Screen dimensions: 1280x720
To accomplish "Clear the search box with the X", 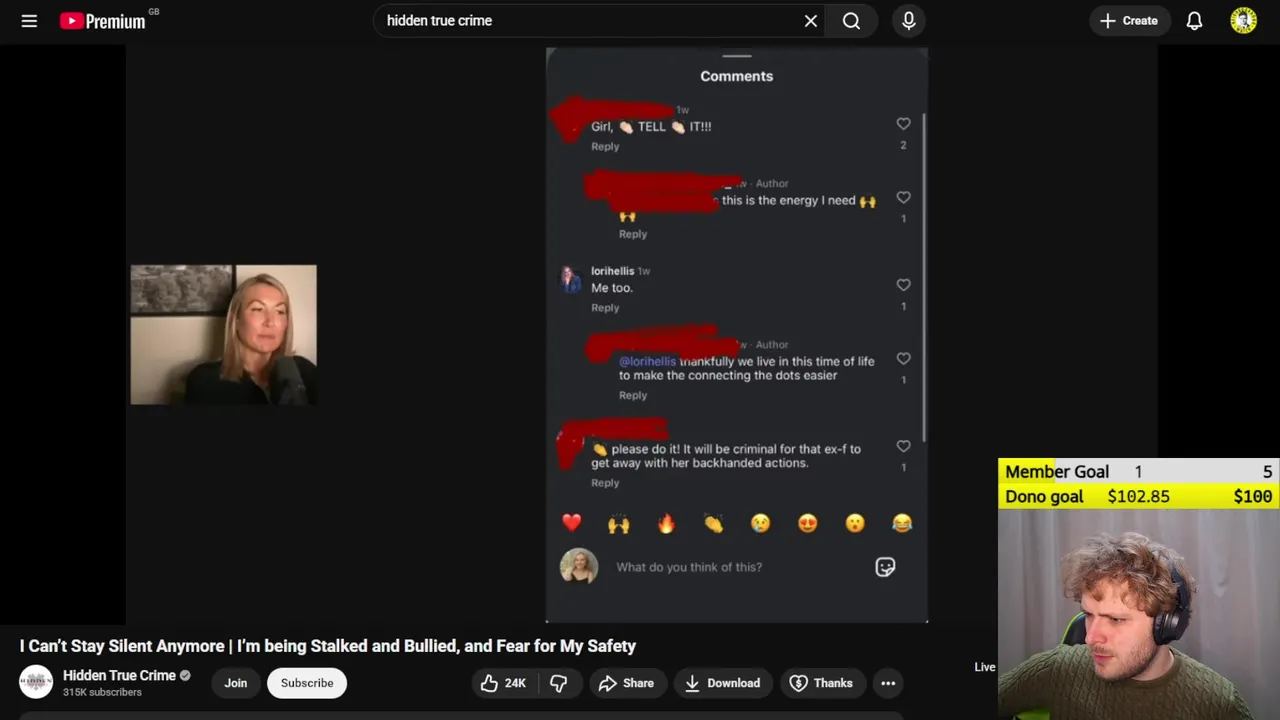I will pyautogui.click(x=811, y=20).
